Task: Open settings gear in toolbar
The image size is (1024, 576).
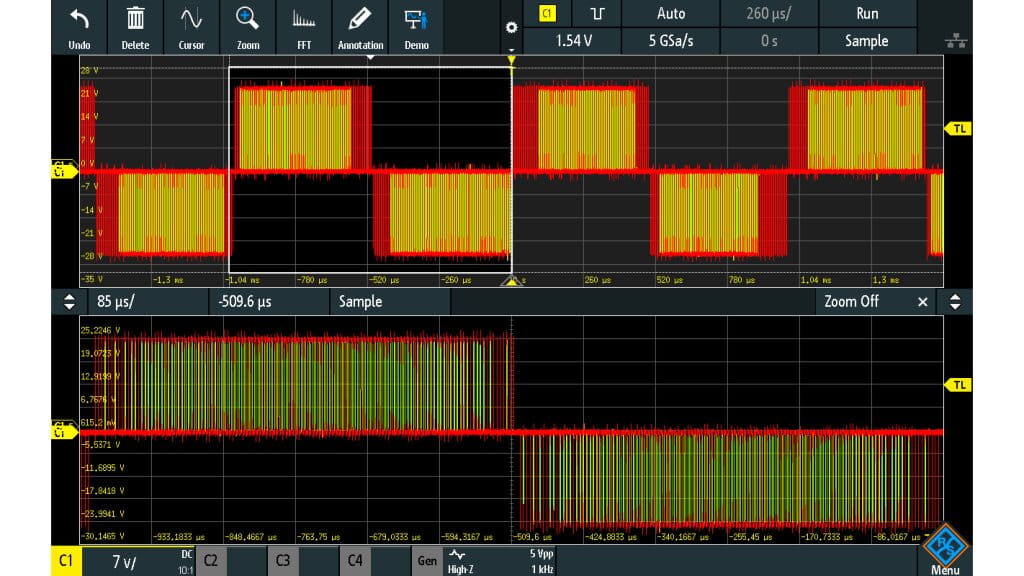Action: click(x=512, y=28)
